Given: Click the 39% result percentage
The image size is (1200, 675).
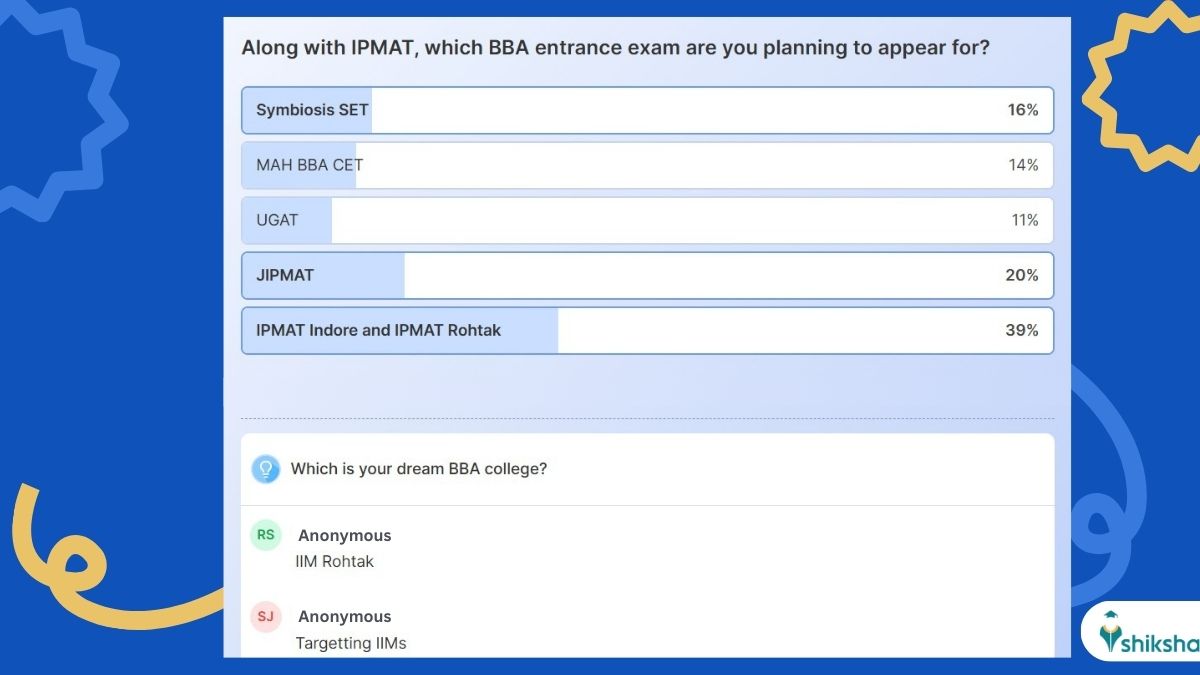Looking at the screenshot, I should (1022, 330).
